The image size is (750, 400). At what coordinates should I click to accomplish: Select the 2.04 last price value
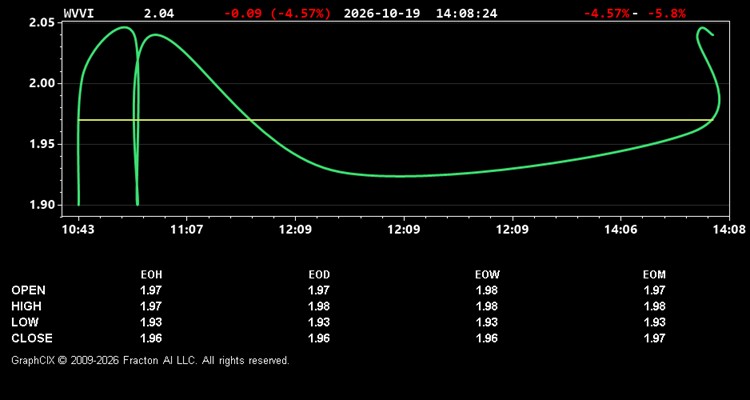coord(159,13)
